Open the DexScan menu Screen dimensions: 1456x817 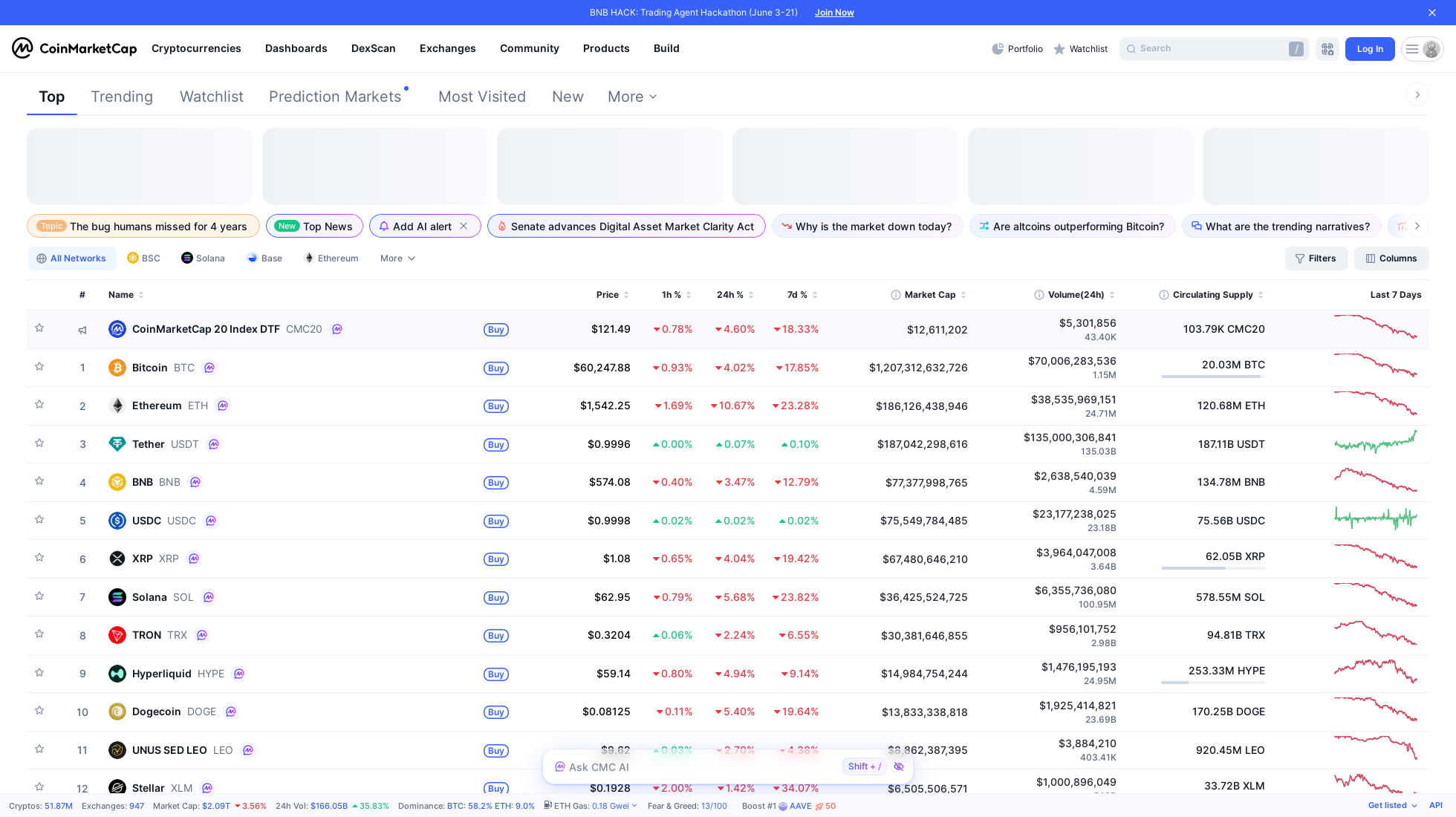pos(374,48)
